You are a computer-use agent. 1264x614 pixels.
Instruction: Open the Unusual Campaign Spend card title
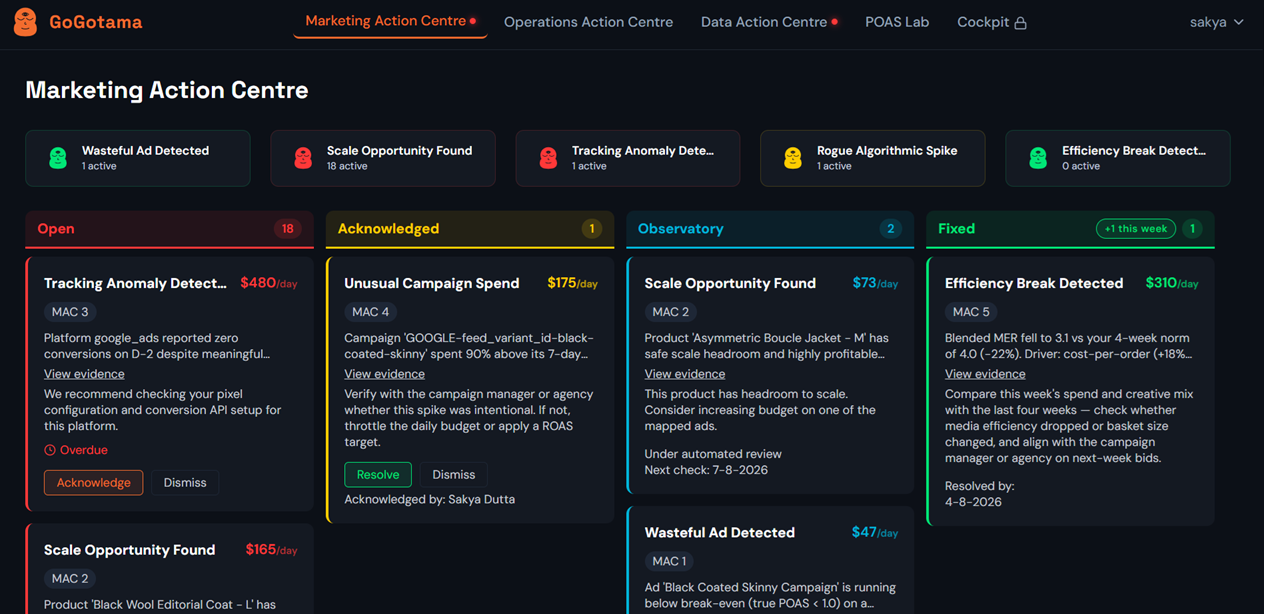pyautogui.click(x=432, y=283)
